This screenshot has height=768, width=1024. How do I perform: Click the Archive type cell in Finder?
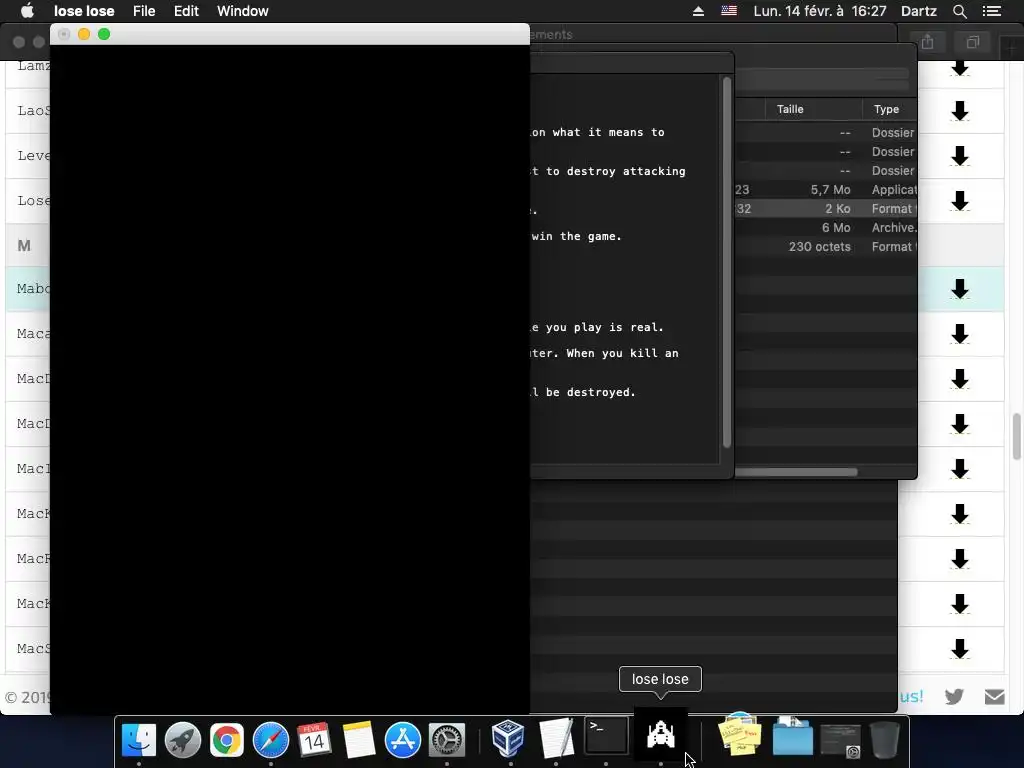[x=894, y=227]
